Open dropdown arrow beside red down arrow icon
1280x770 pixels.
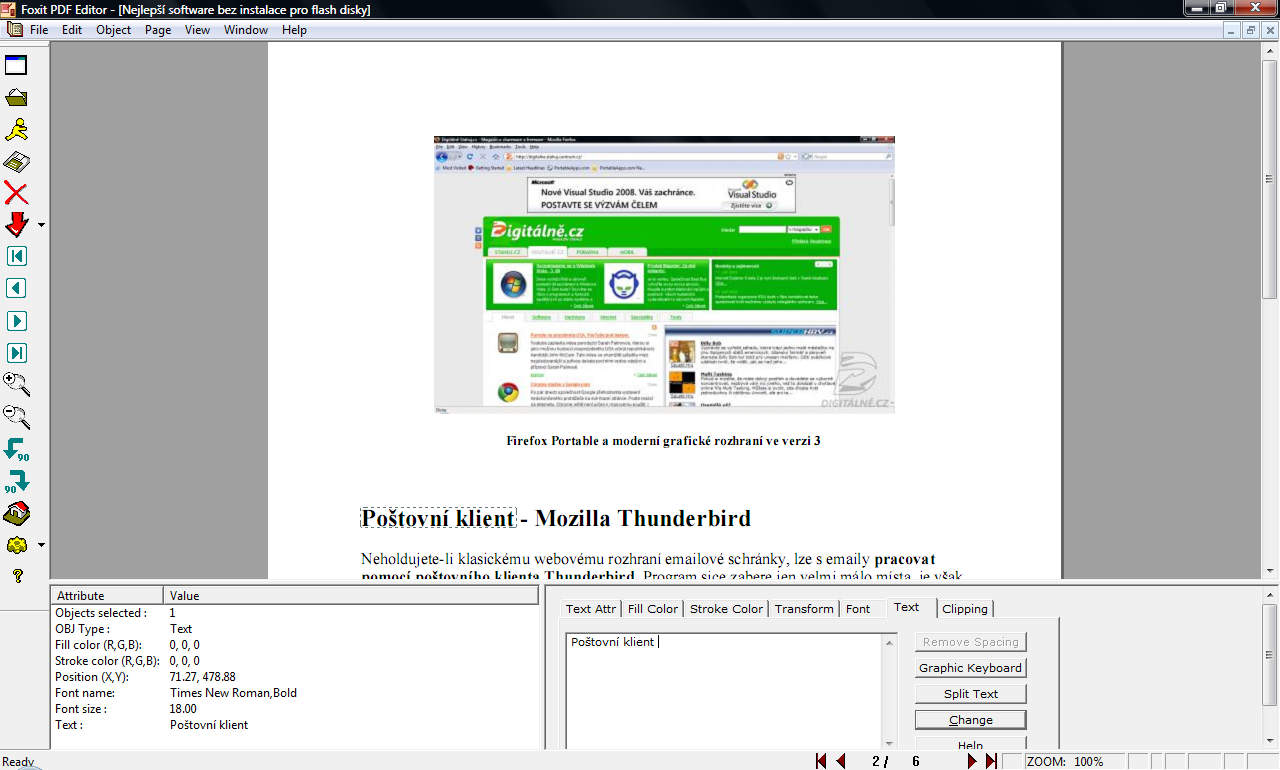[41, 225]
